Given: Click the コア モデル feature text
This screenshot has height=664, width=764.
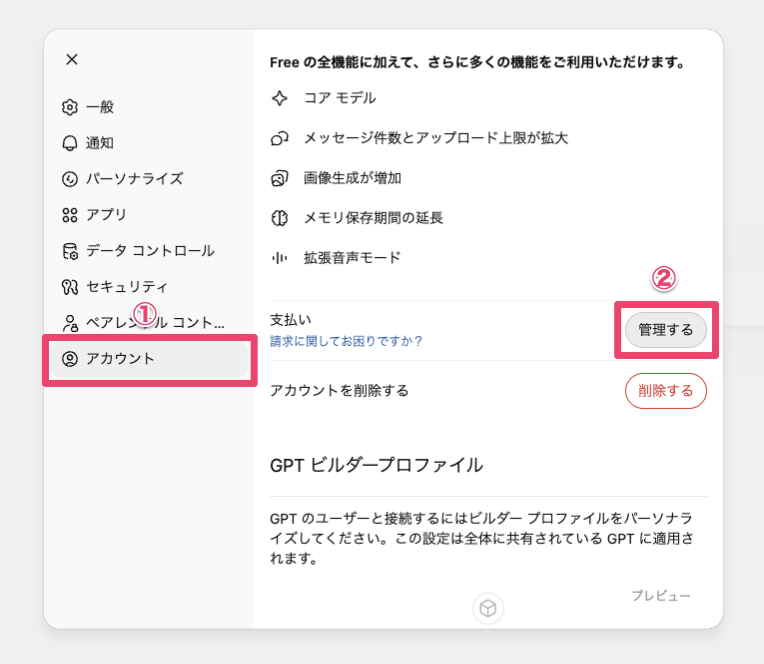Looking at the screenshot, I should tap(340, 98).
